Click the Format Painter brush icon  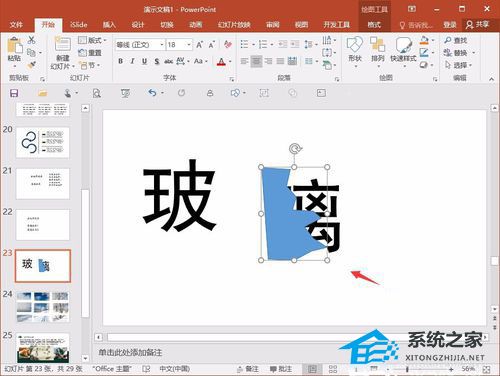[x=31, y=65]
